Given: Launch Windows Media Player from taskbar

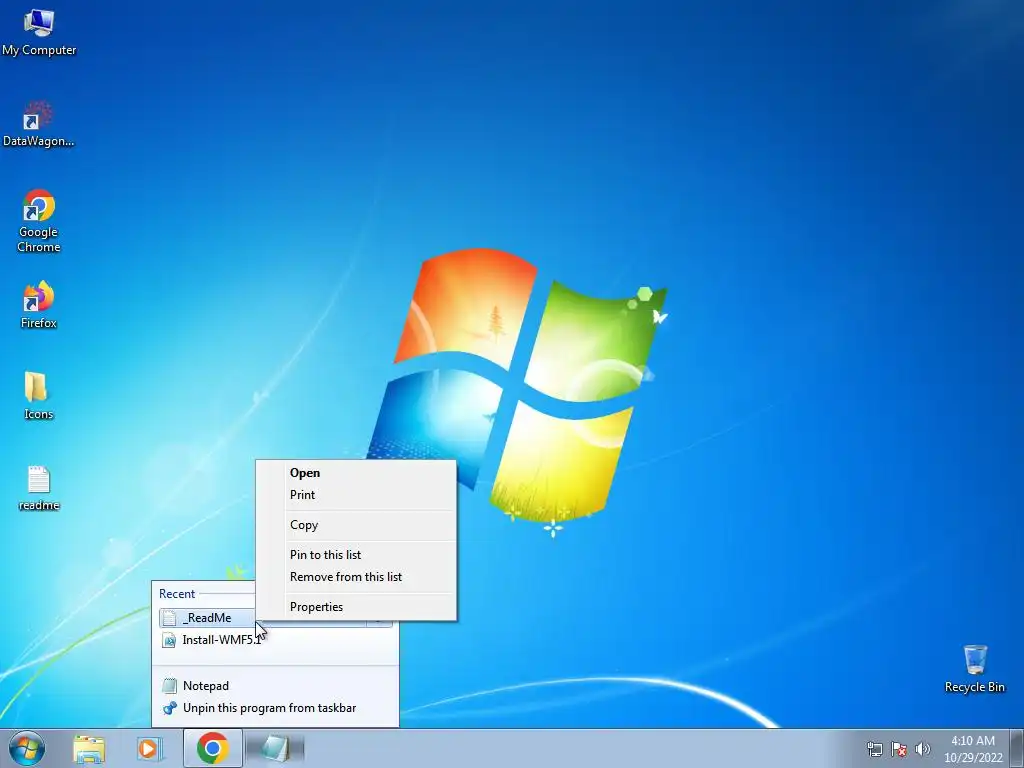Looking at the screenshot, I should pyautogui.click(x=150, y=748).
